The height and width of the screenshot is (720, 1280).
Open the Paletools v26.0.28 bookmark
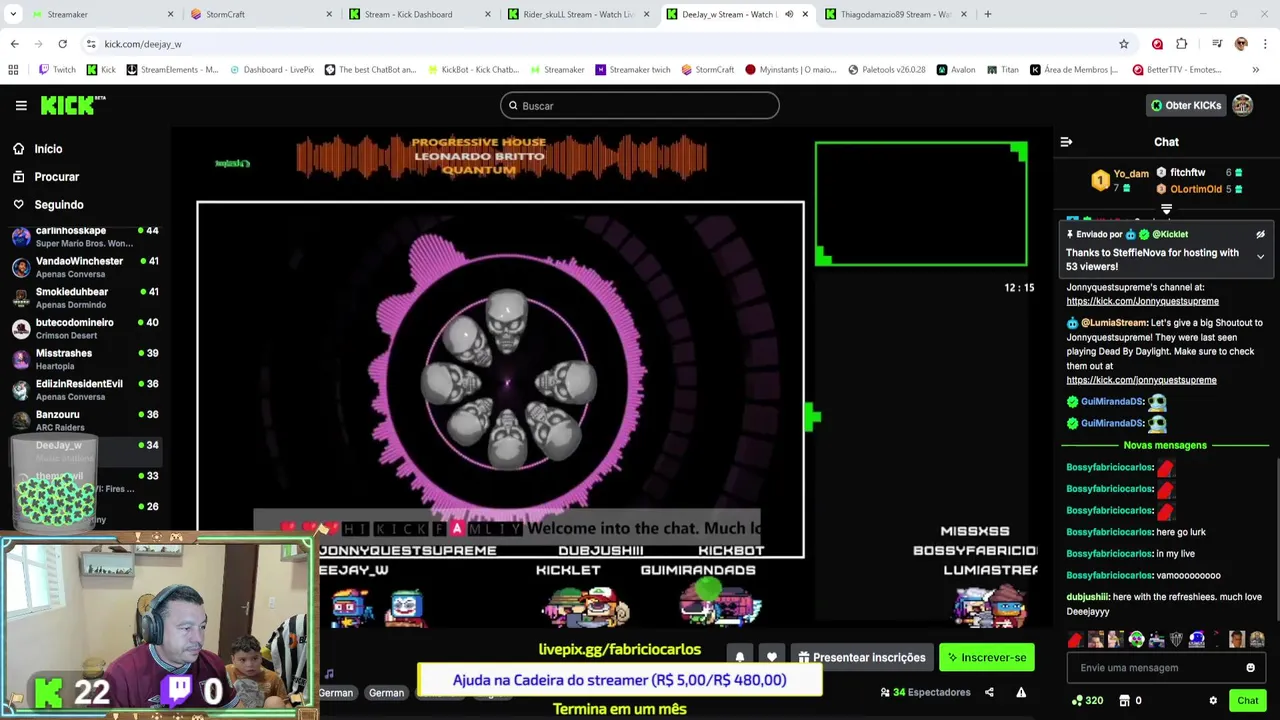886,70
